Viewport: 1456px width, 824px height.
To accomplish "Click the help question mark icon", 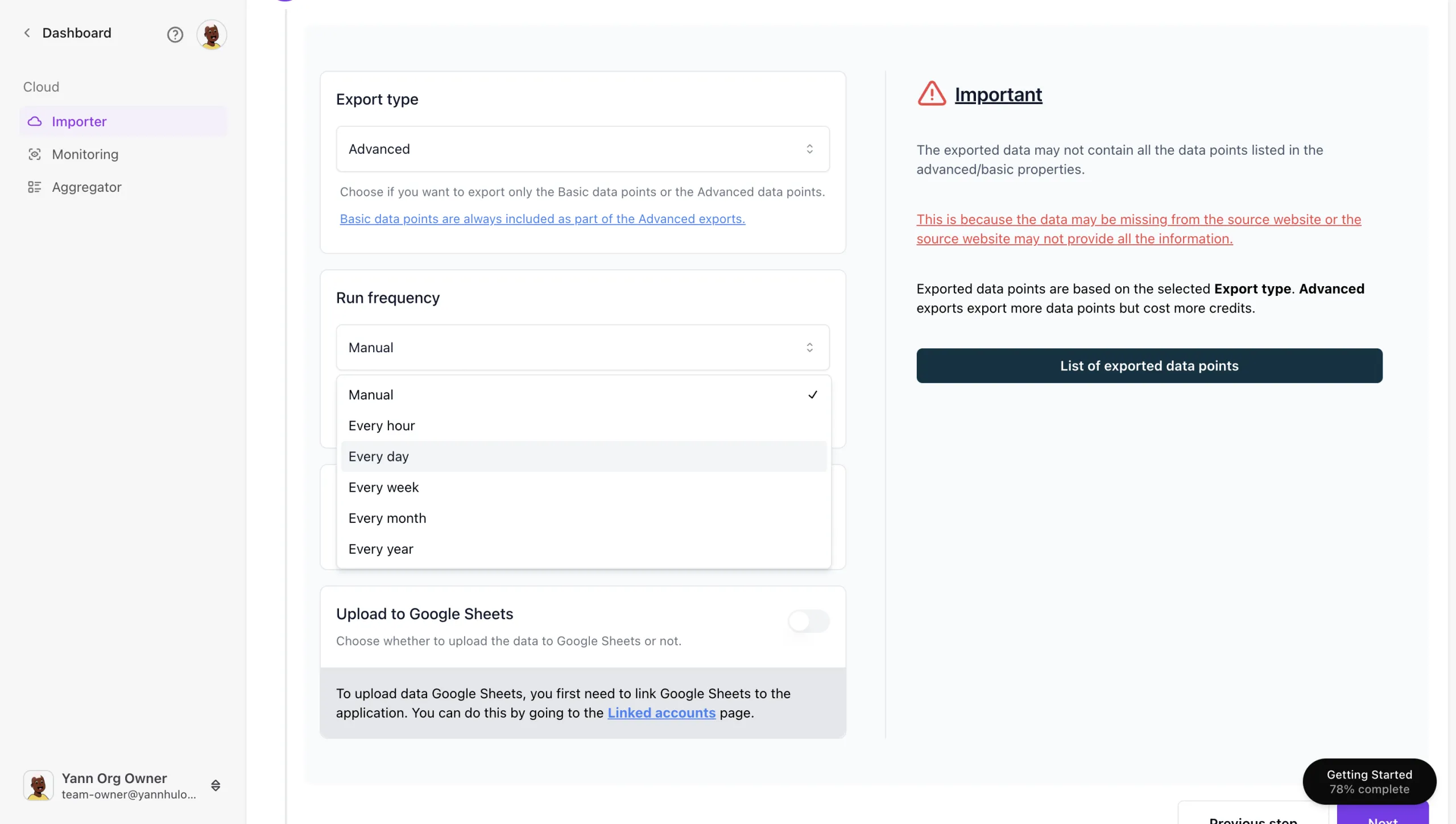I will 175,35.
